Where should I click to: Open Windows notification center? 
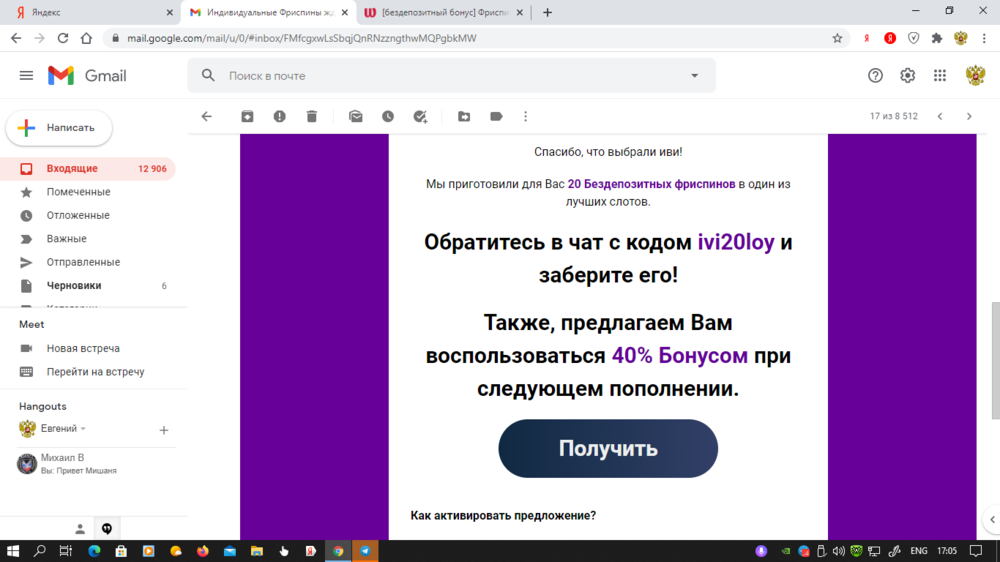[x=976, y=551]
